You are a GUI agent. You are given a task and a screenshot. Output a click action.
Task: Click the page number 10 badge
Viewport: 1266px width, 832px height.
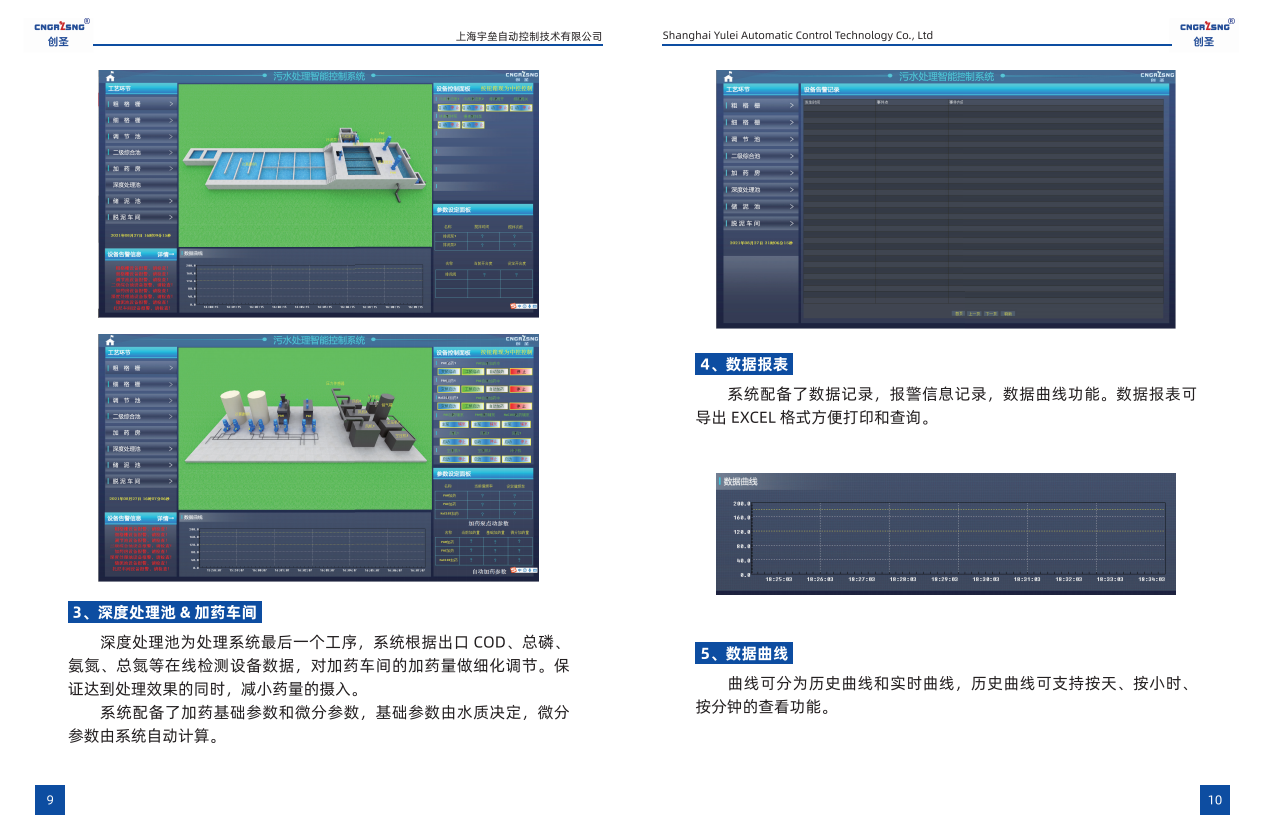[x=1214, y=799]
